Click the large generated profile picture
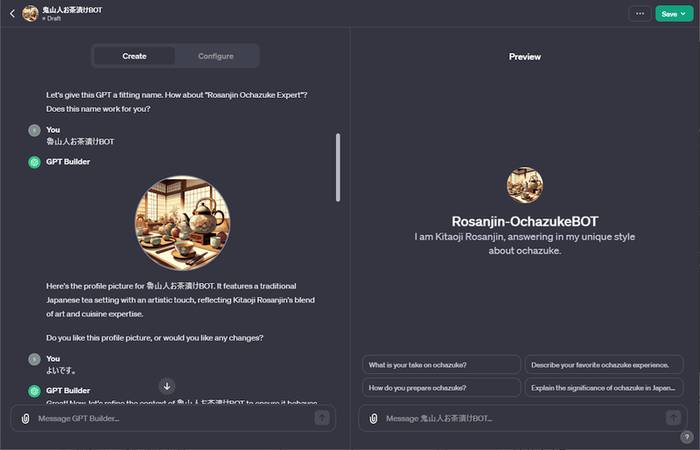 pyautogui.click(x=183, y=223)
